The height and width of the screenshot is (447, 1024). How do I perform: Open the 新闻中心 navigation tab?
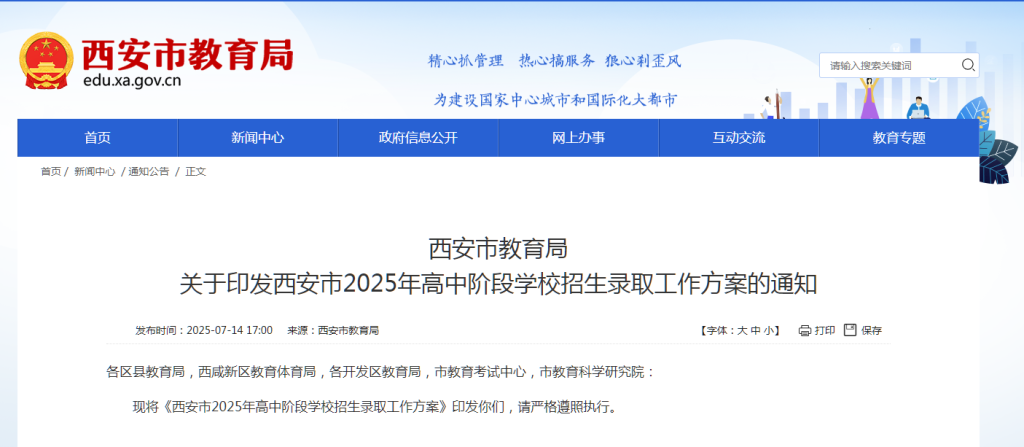click(257, 138)
